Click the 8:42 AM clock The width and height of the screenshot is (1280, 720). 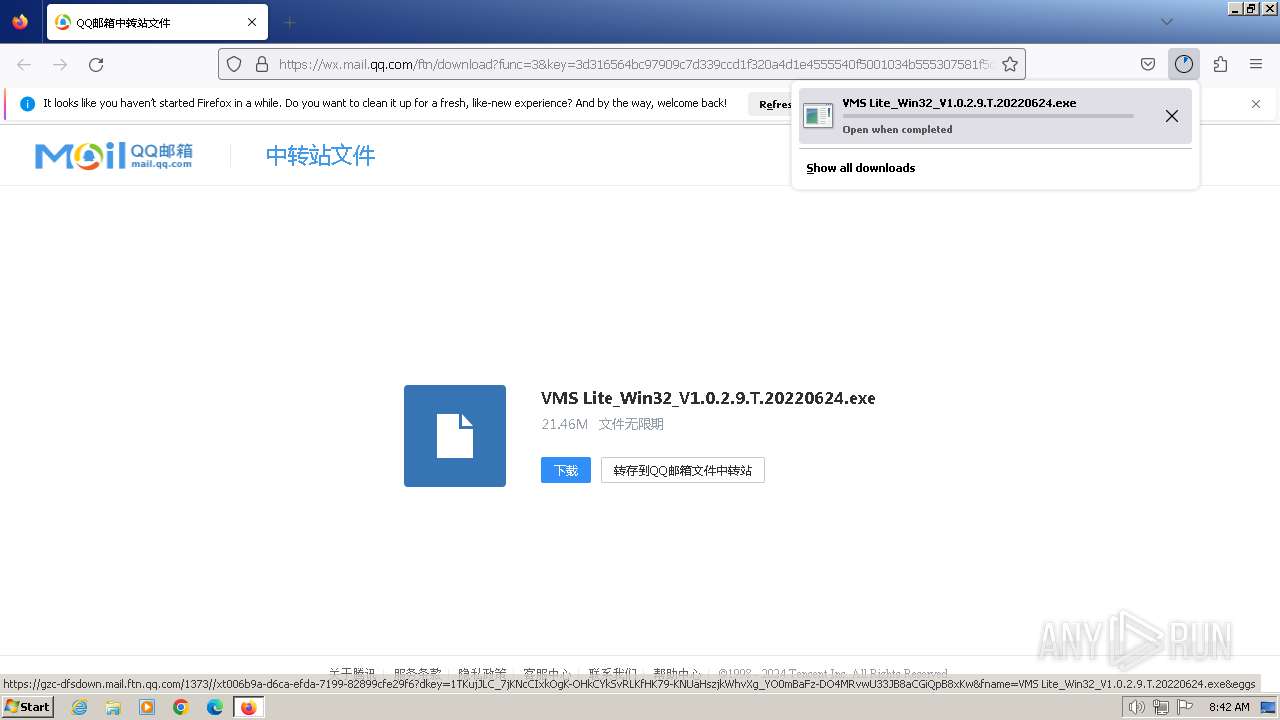click(1229, 707)
